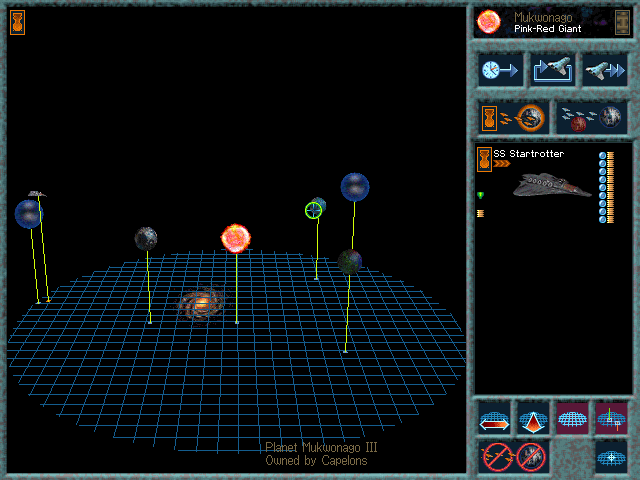
Task: Click the ship fast-forward arrows button
Action: tap(604, 70)
